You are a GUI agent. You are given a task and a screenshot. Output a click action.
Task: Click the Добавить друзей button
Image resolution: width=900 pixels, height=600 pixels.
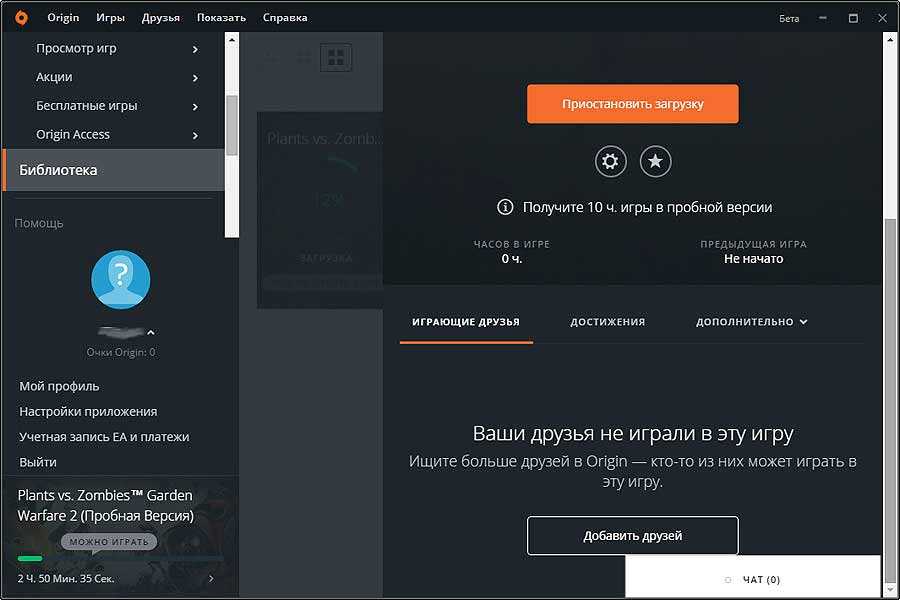633,536
